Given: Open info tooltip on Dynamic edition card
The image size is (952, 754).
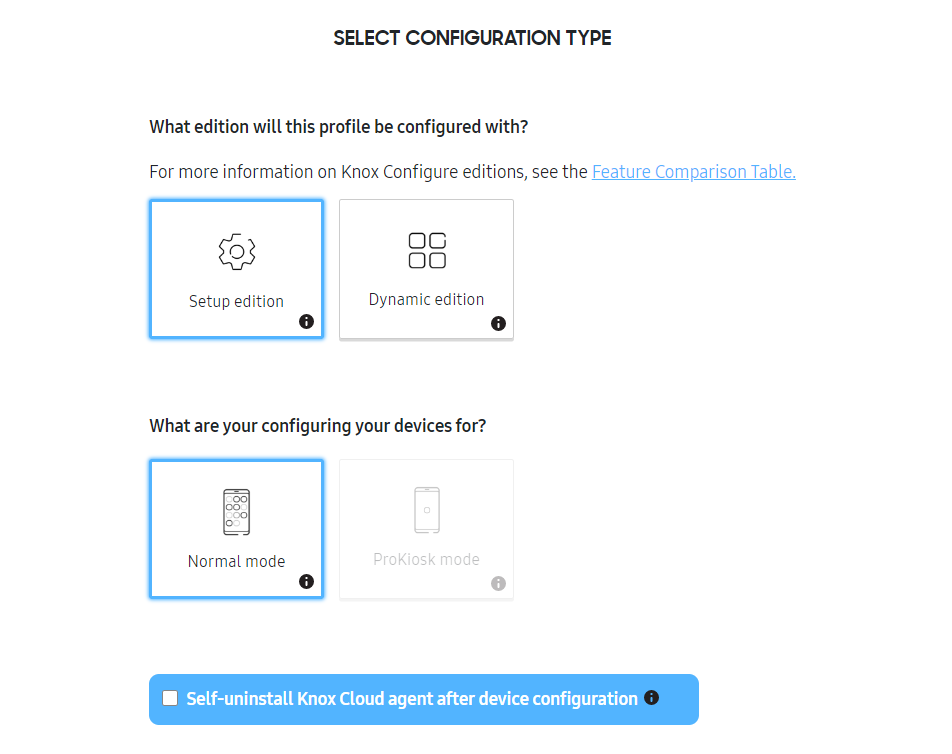Looking at the screenshot, I should (x=497, y=323).
